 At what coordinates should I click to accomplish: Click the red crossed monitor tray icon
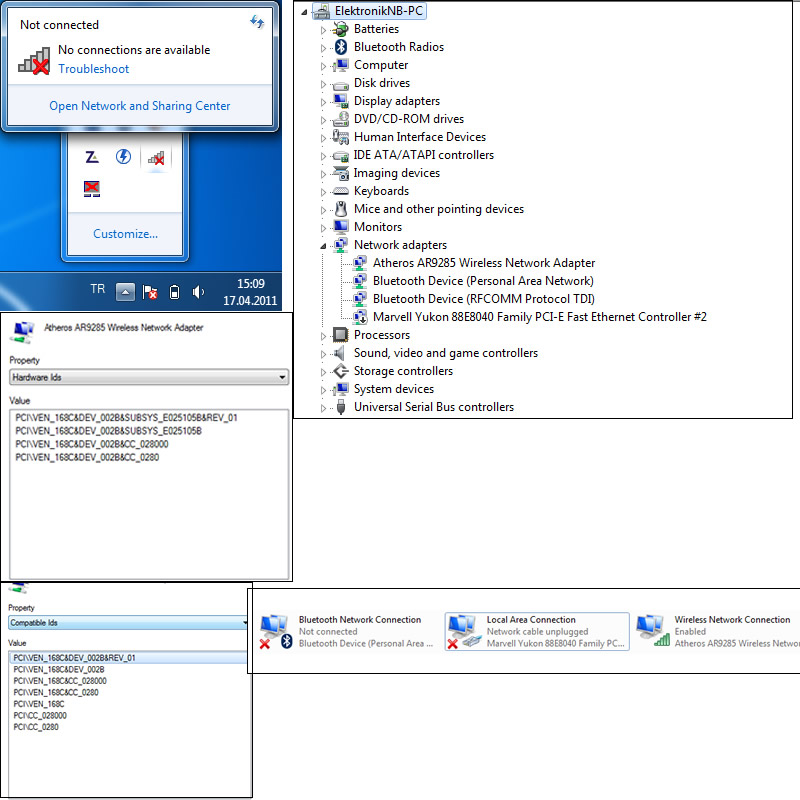tap(92, 189)
